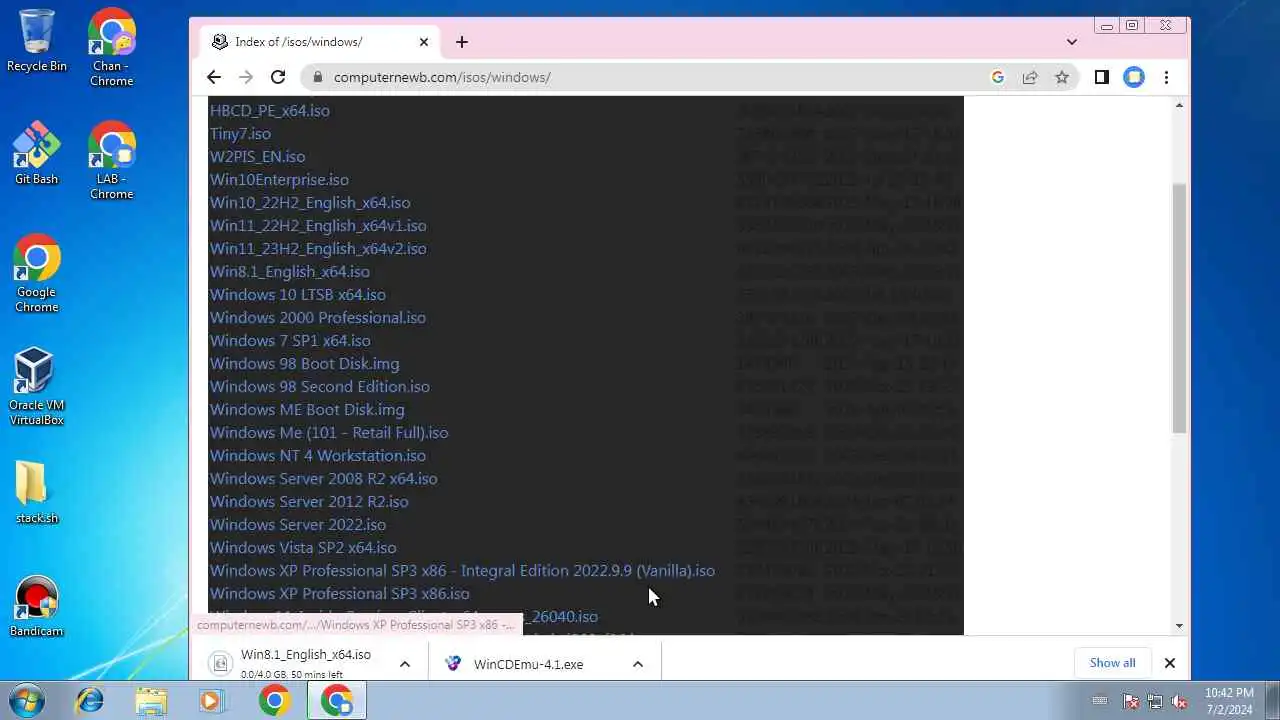1280x720 pixels.
Task: Close the downloads bar
Action: click(x=1169, y=663)
